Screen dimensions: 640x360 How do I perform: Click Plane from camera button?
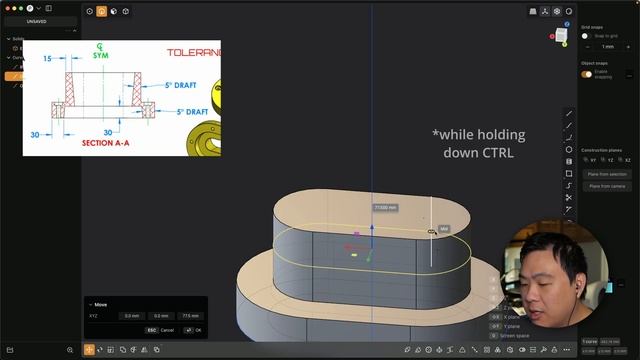pos(607,186)
